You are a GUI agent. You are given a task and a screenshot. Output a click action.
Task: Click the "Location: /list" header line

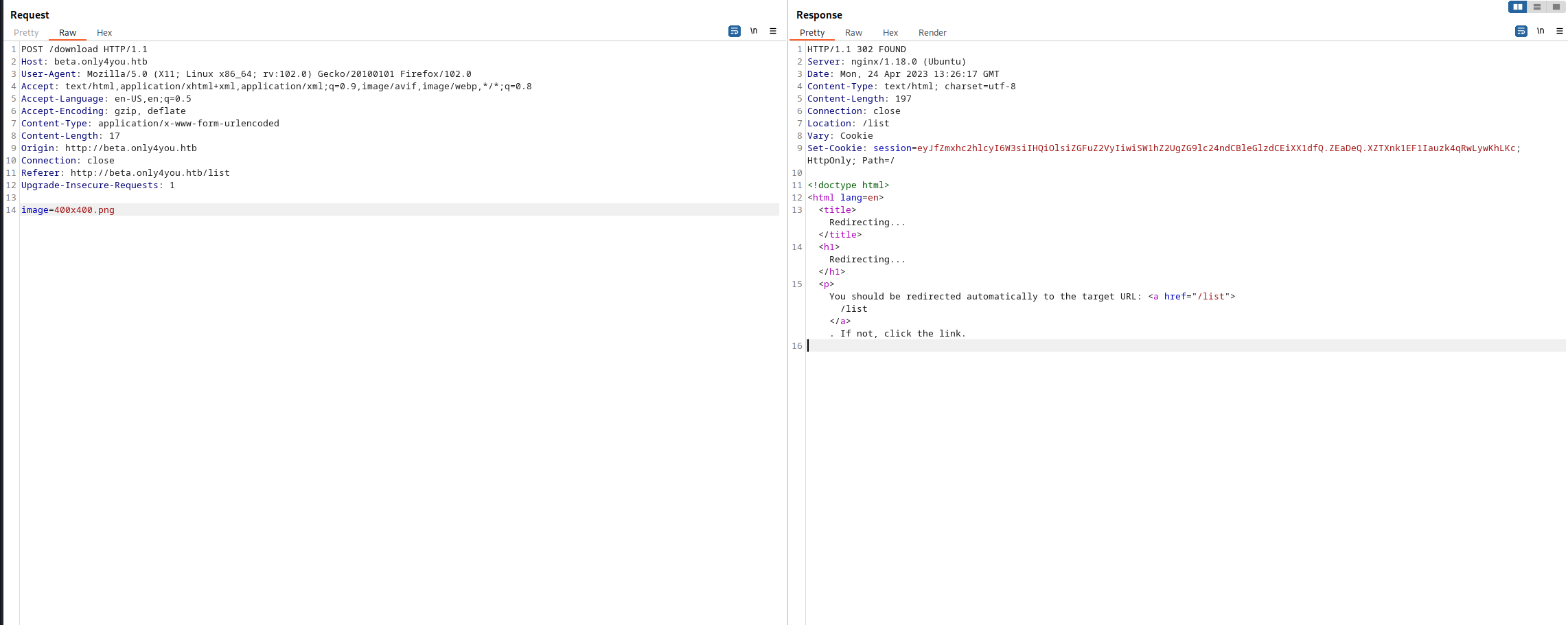849,124
